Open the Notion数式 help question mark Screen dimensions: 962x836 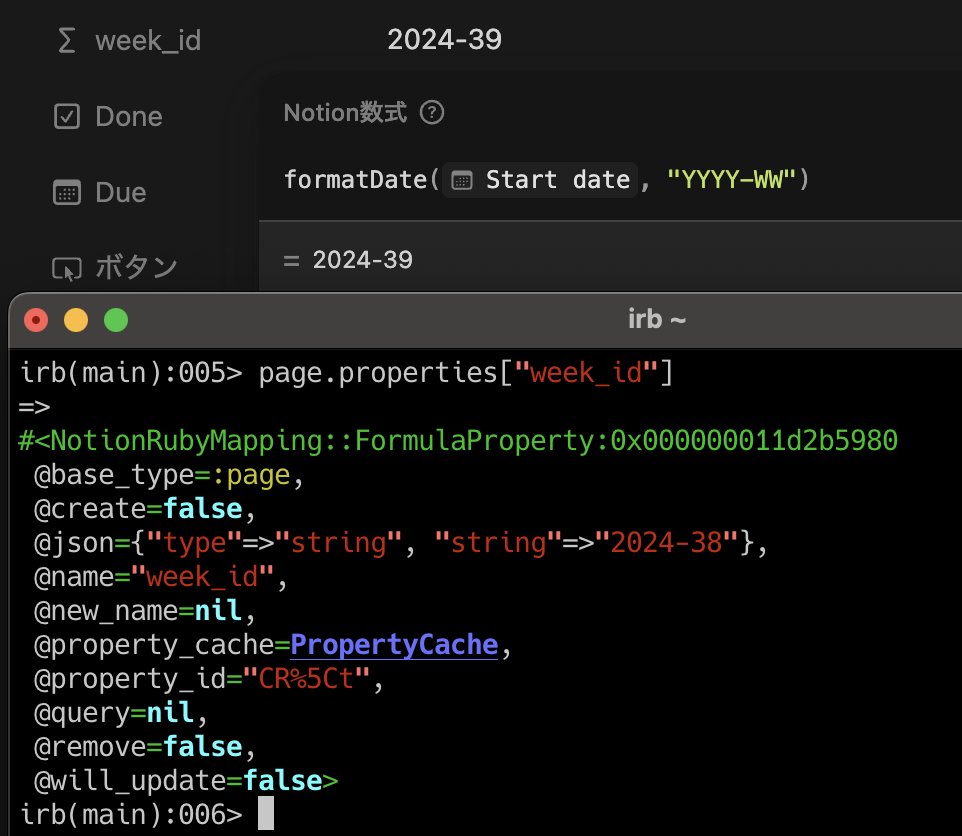[x=432, y=112]
